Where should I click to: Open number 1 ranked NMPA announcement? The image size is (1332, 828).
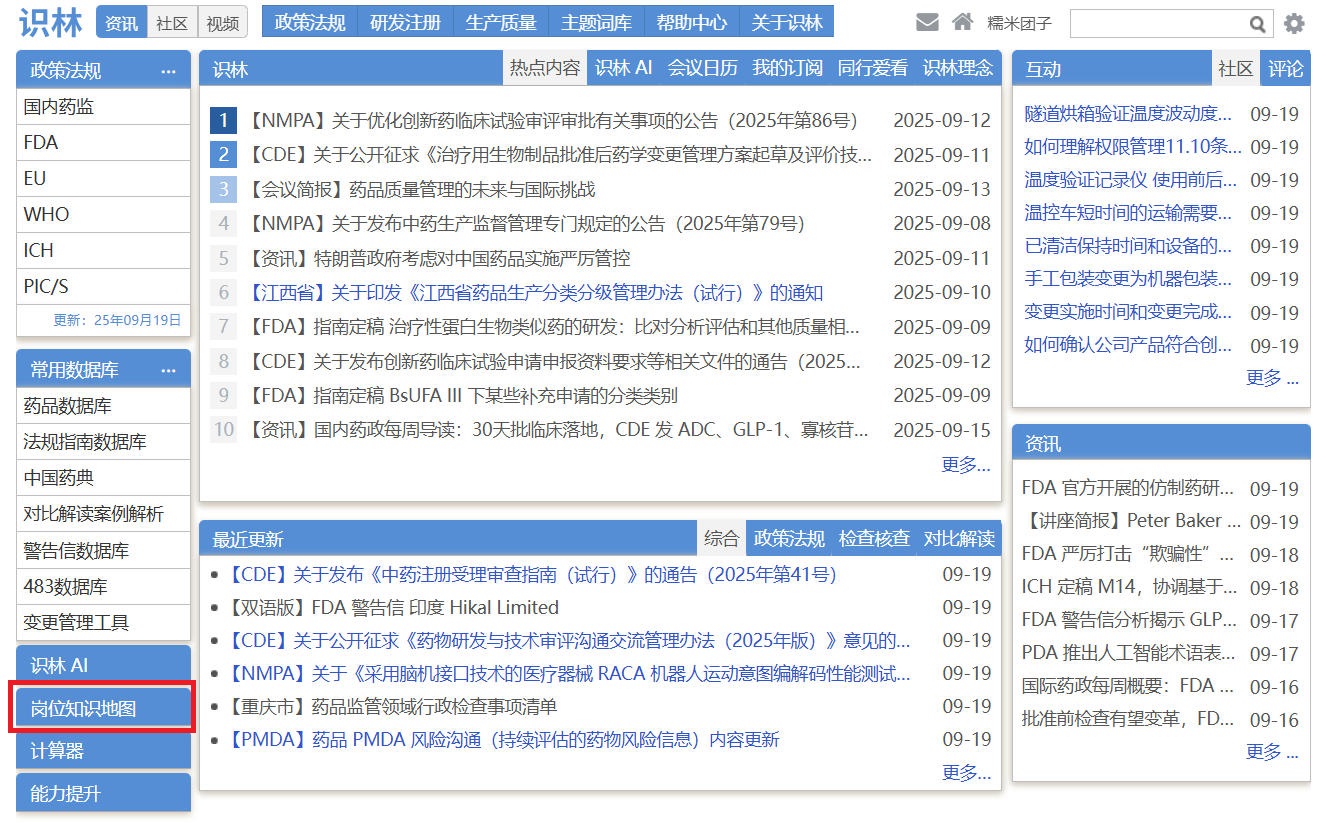tap(551, 121)
